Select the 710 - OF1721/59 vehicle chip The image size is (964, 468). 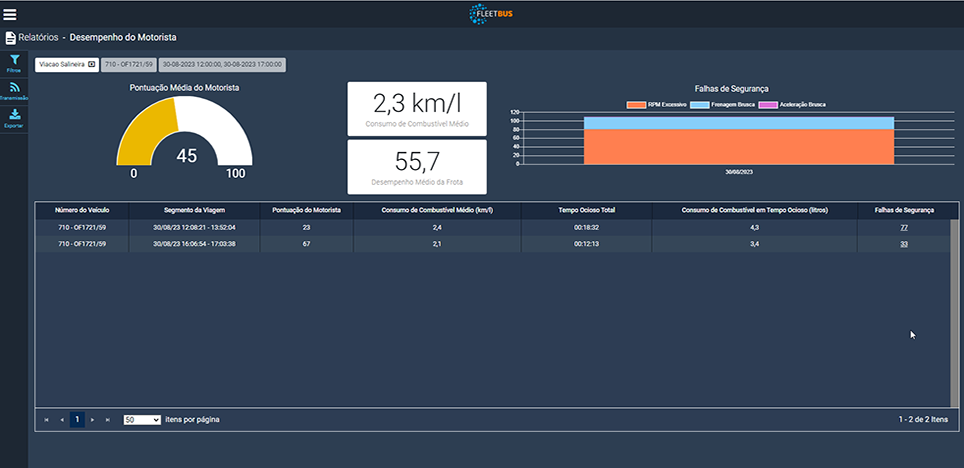128,64
